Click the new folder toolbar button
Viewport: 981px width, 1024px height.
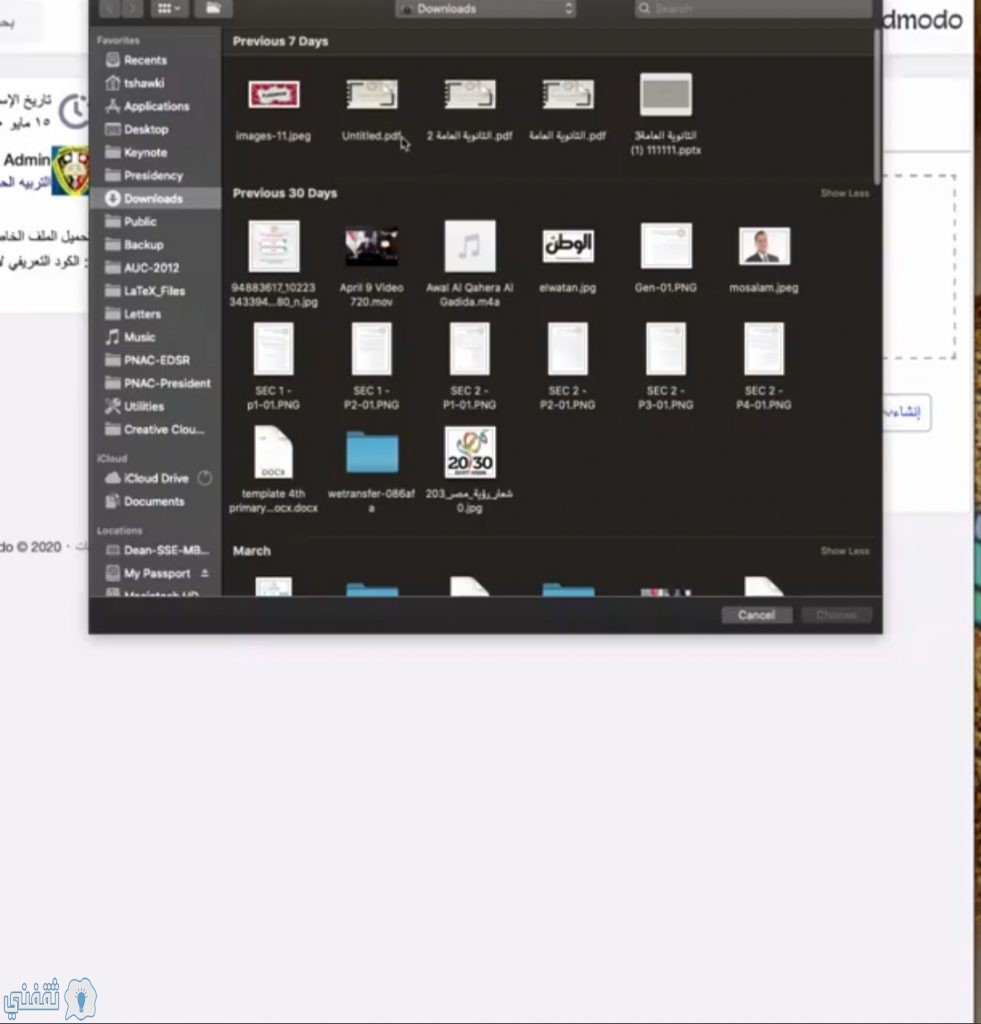(213, 8)
